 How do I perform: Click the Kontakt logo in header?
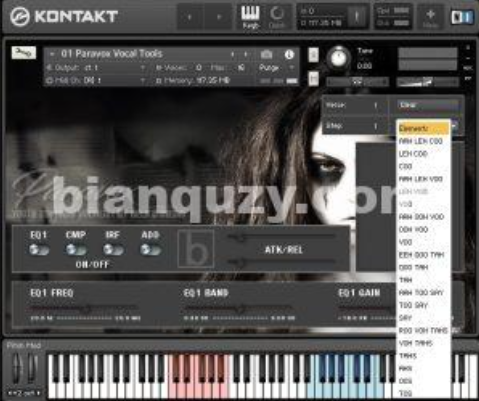point(63,17)
